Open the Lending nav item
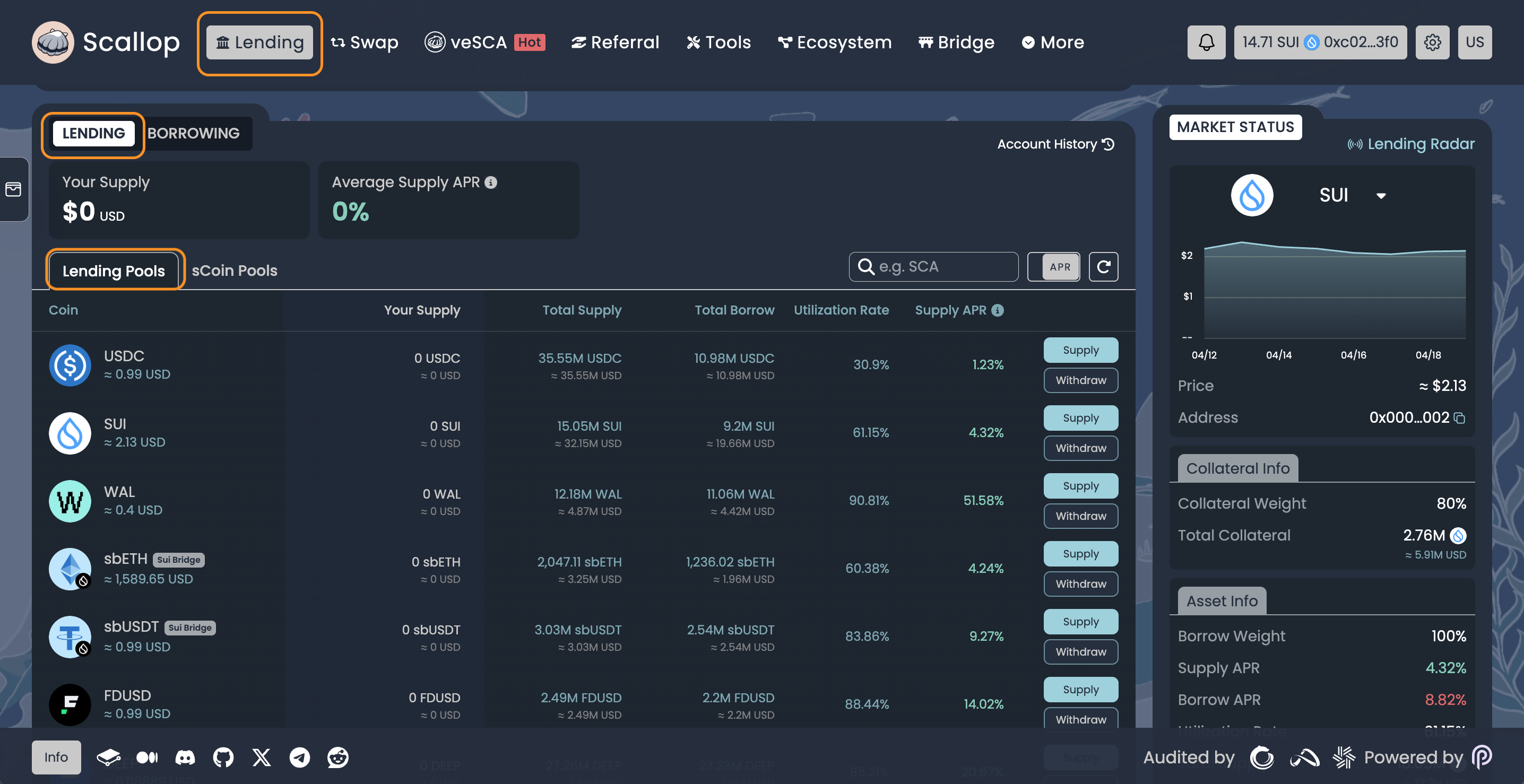 click(259, 42)
